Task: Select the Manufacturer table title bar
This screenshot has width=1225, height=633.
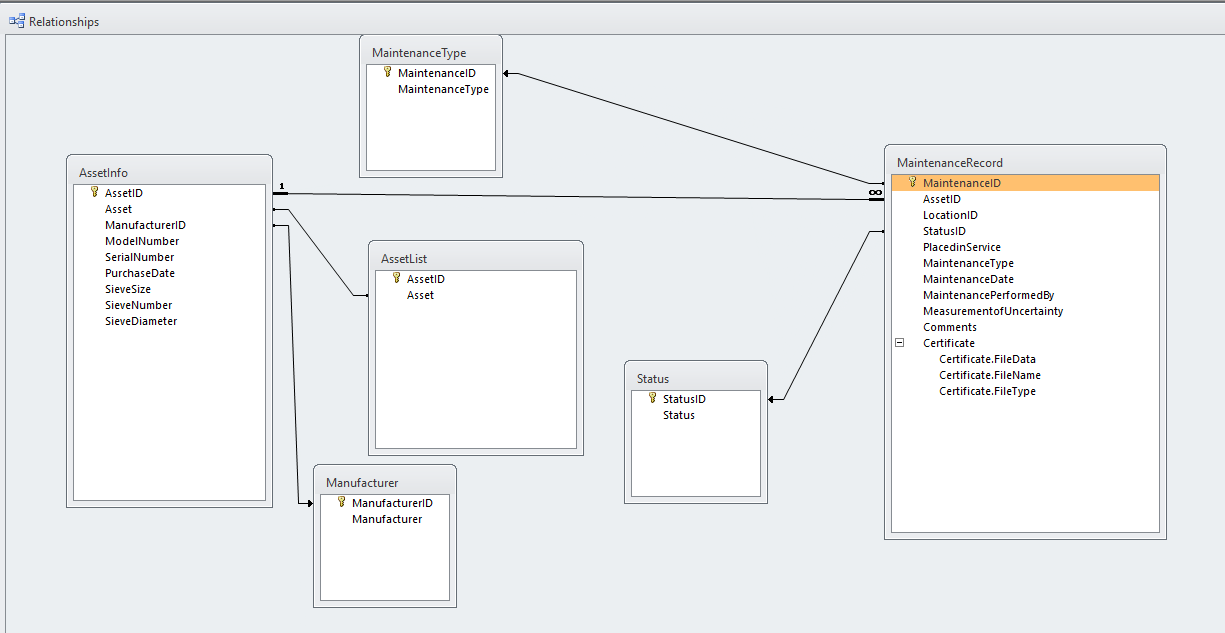Action: [x=385, y=483]
